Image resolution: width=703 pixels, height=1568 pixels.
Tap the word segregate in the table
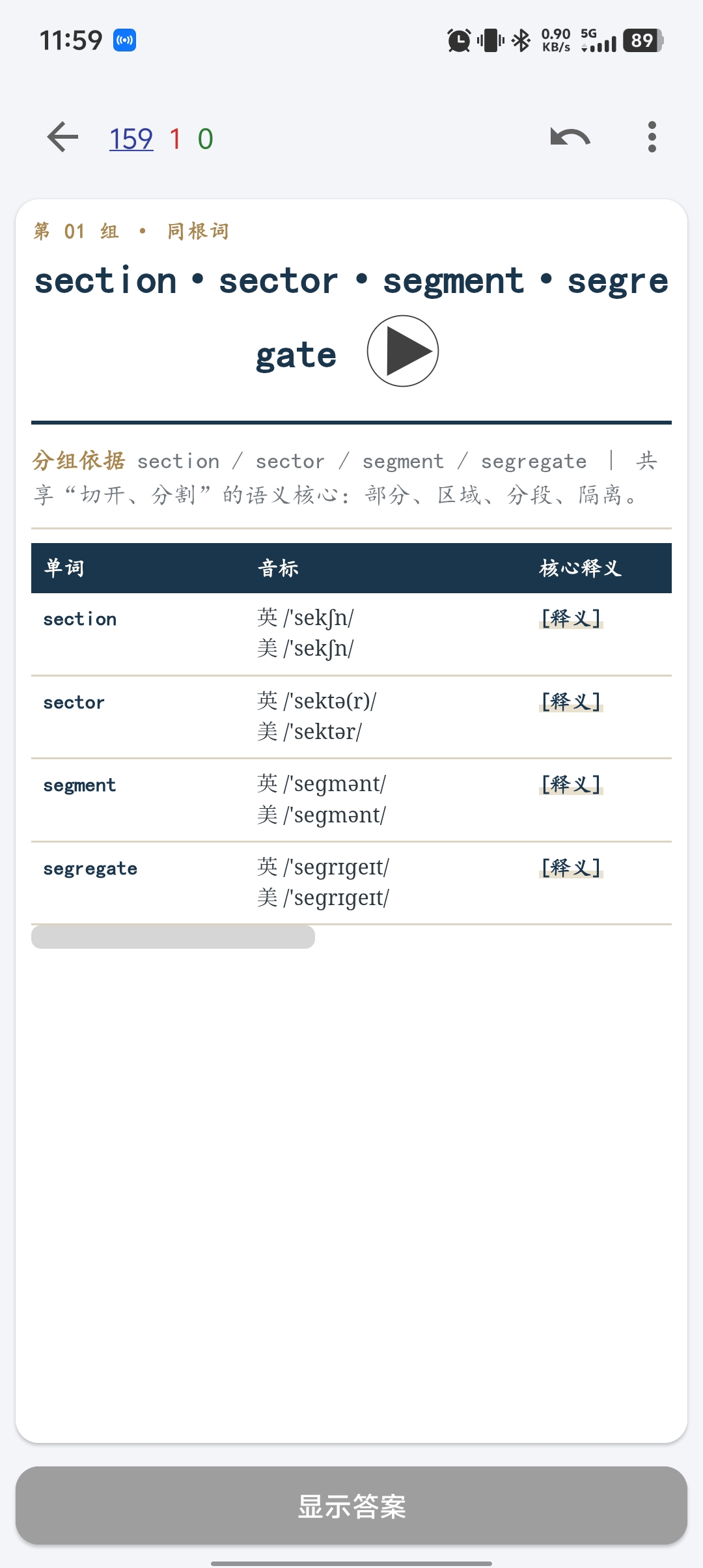coord(90,869)
